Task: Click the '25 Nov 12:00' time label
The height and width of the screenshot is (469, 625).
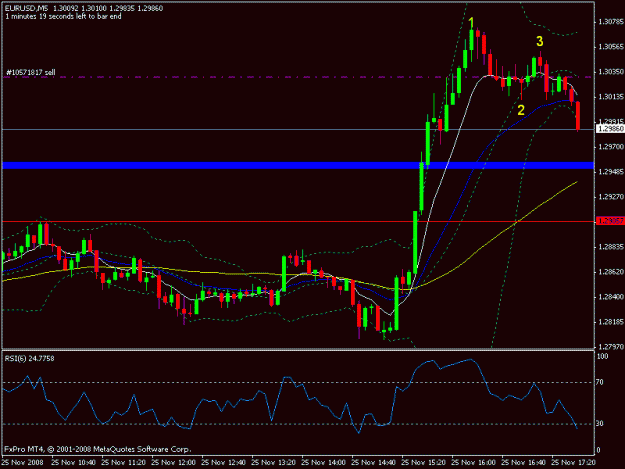Action: click(173, 463)
